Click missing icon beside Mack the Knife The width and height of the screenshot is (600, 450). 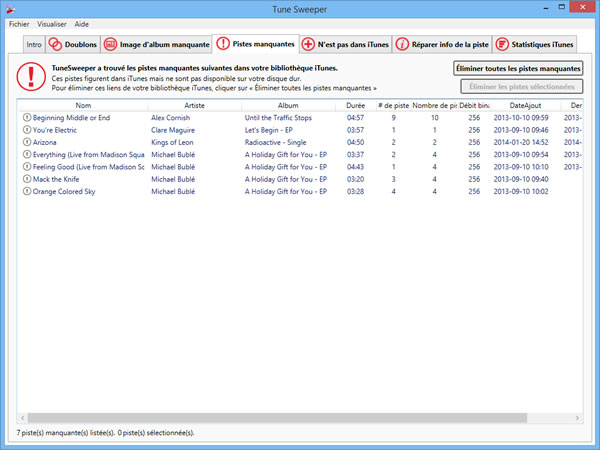coord(27,179)
